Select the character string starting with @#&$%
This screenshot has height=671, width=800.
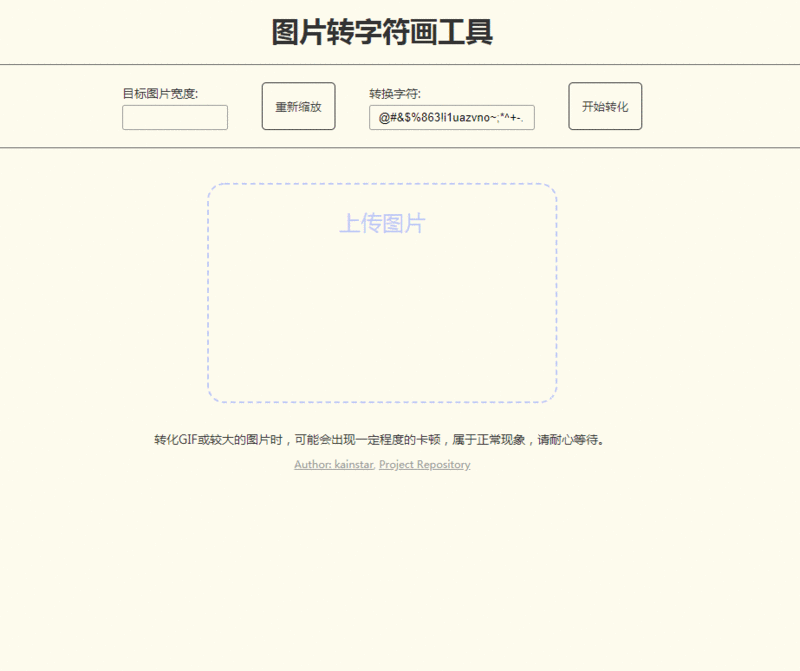(x=450, y=117)
